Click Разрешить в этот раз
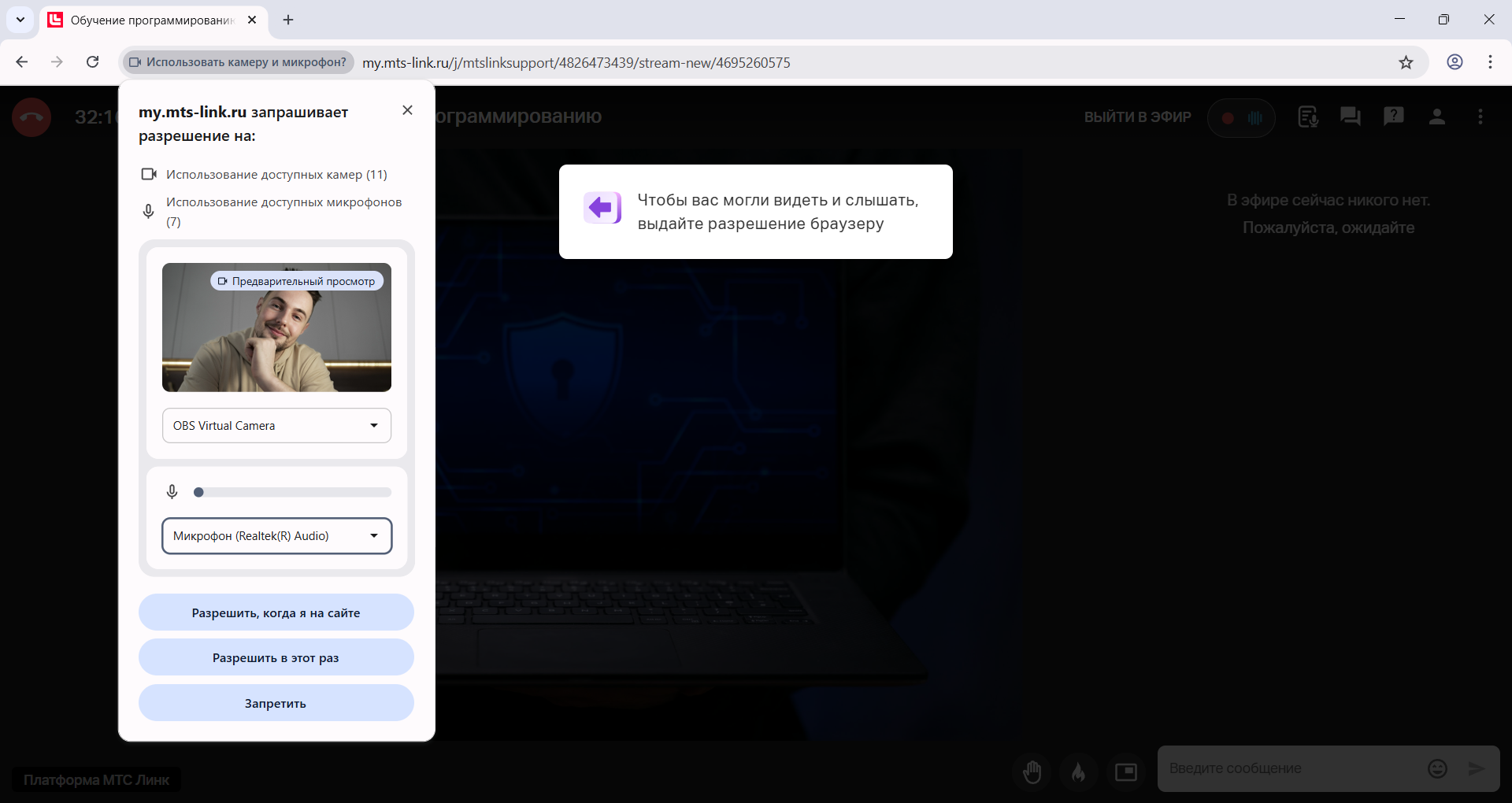The height and width of the screenshot is (803, 1512). [276, 657]
